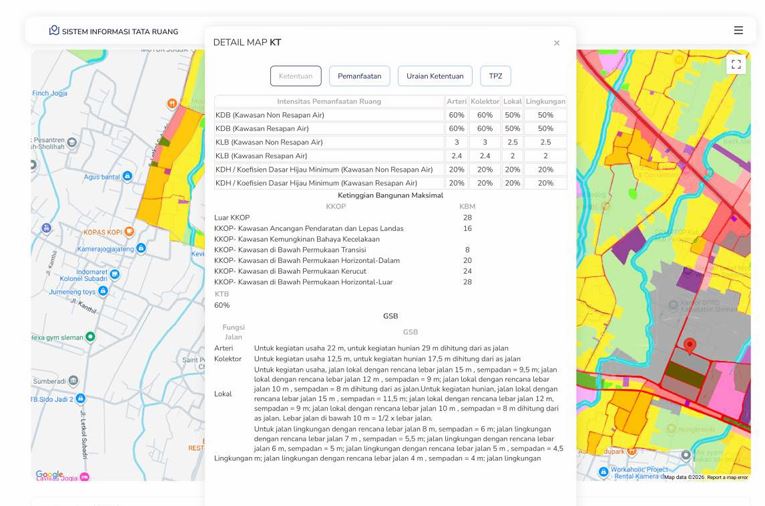The height and width of the screenshot is (506, 765).
Task: Click the Jumeneng toys marker
Action: click(103, 291)
